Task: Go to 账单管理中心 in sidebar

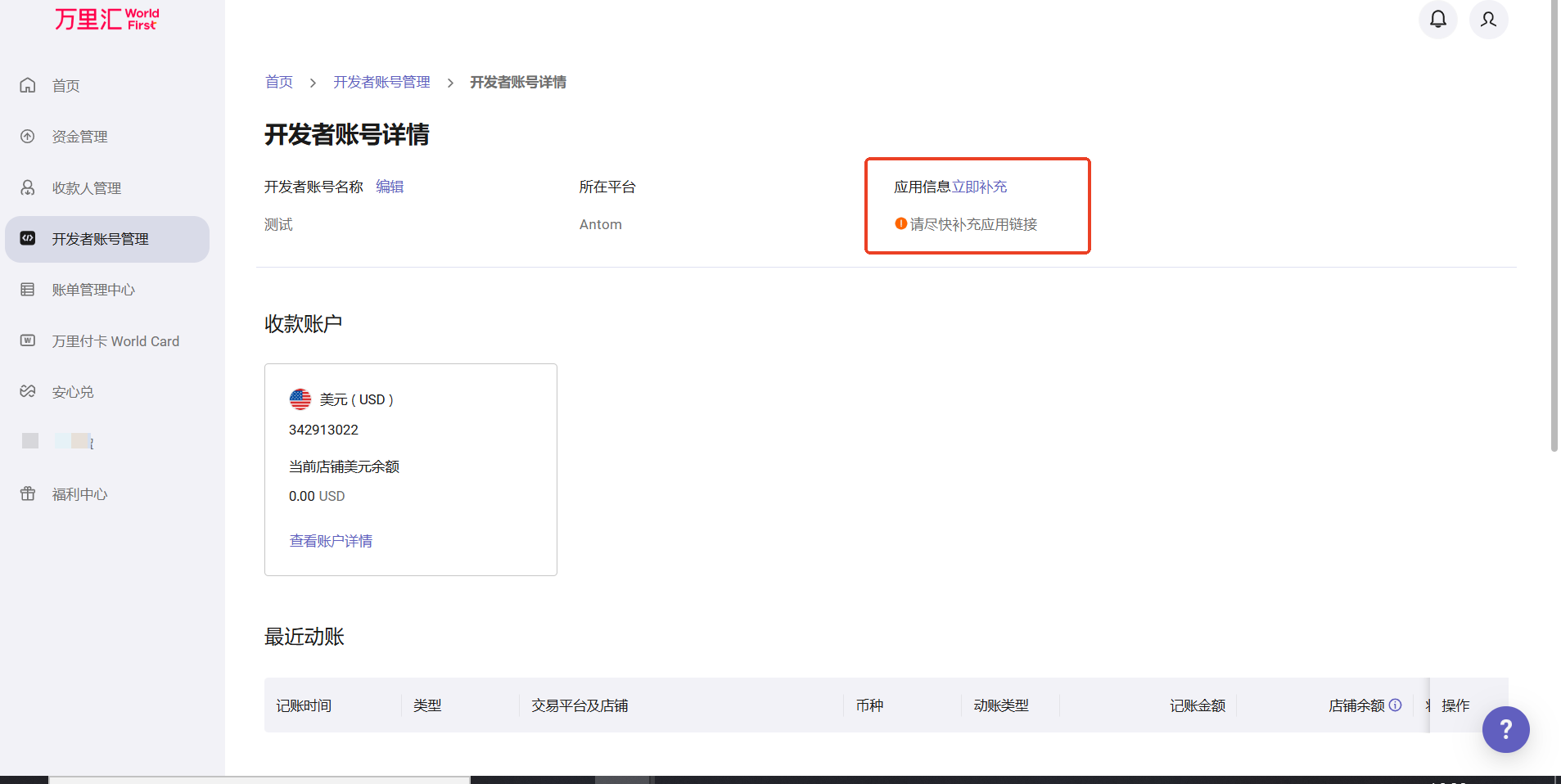Action: pos(93,290)
